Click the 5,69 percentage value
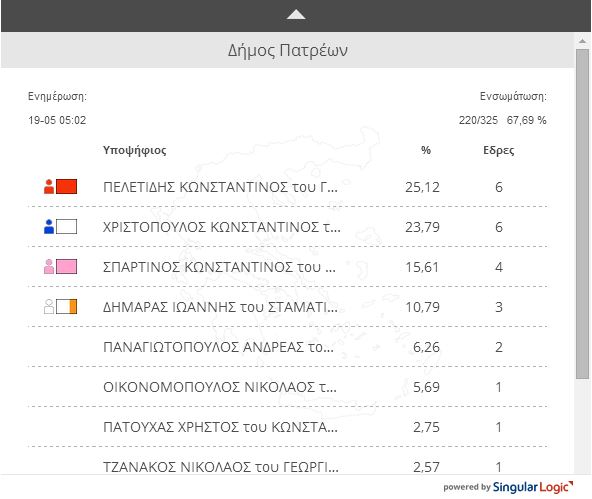592x499 pixels. tap(426, 387)
